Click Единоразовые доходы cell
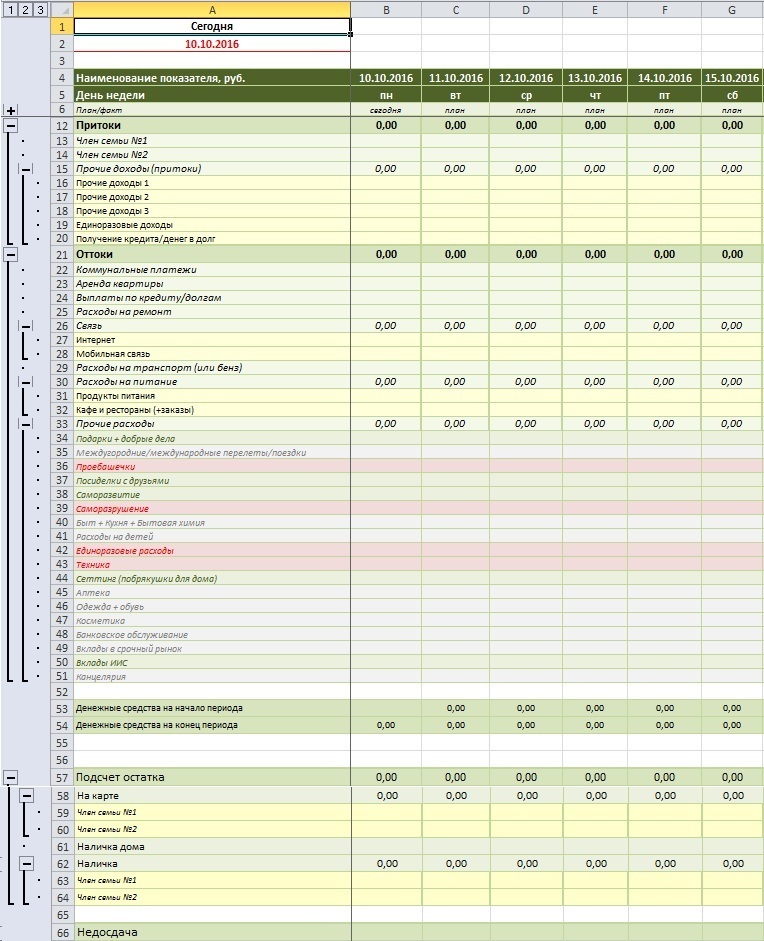 (212, 225)
